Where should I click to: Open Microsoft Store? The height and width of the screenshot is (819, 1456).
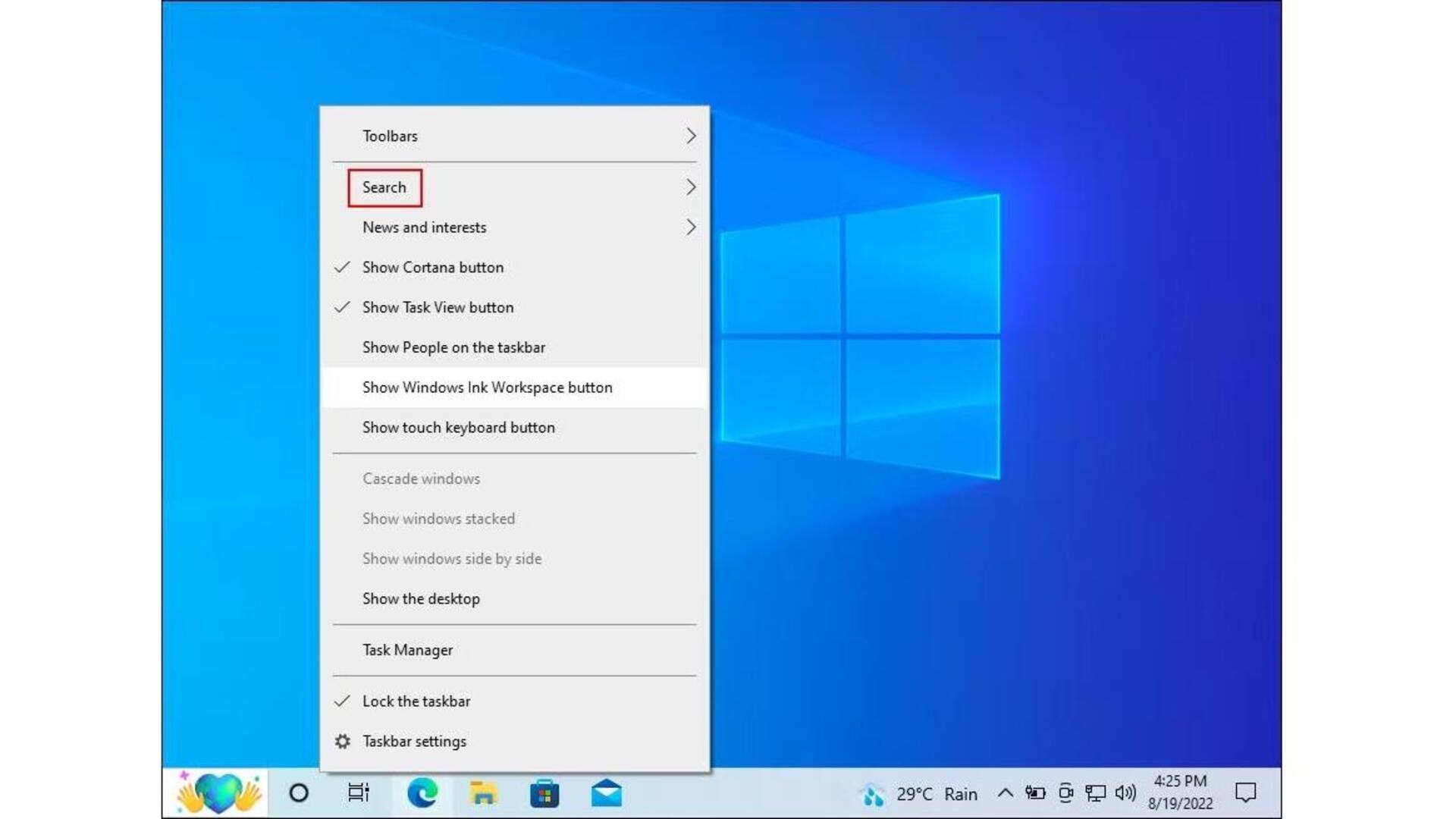pos(545,793)
